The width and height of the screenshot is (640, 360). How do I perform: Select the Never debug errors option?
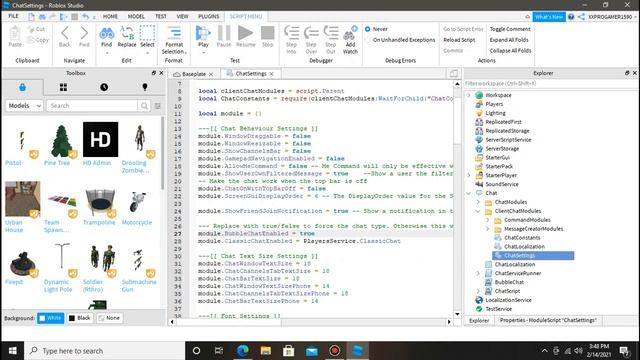click(x=368, y=29)
